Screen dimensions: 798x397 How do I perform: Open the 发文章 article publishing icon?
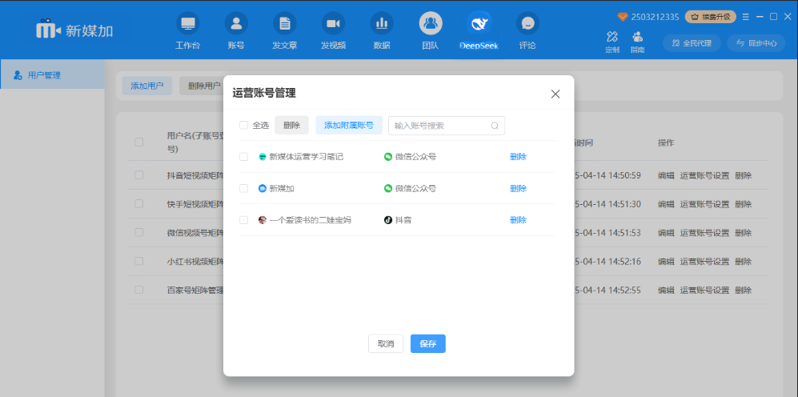click(x=284, y=23)
